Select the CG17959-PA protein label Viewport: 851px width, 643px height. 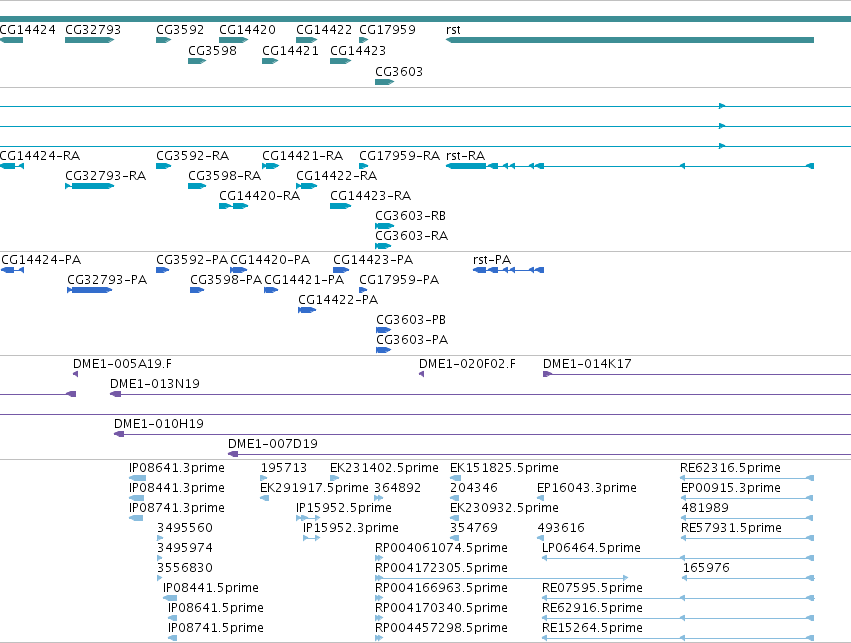tap(399, 280)
